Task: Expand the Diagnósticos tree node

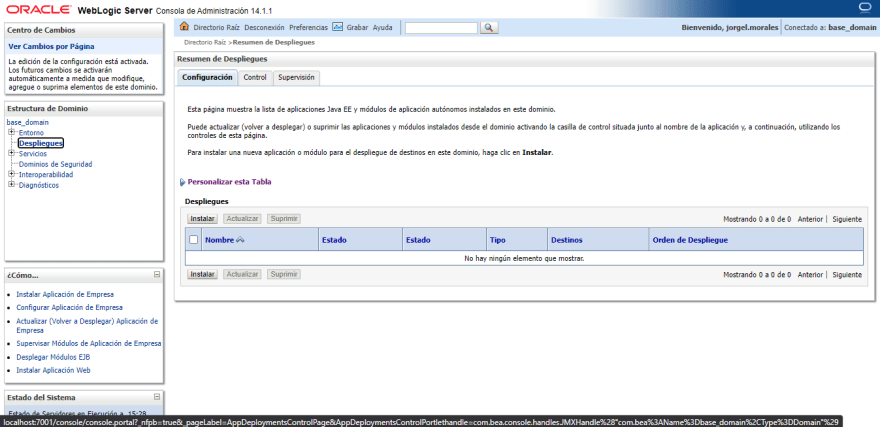Action: 11,185
